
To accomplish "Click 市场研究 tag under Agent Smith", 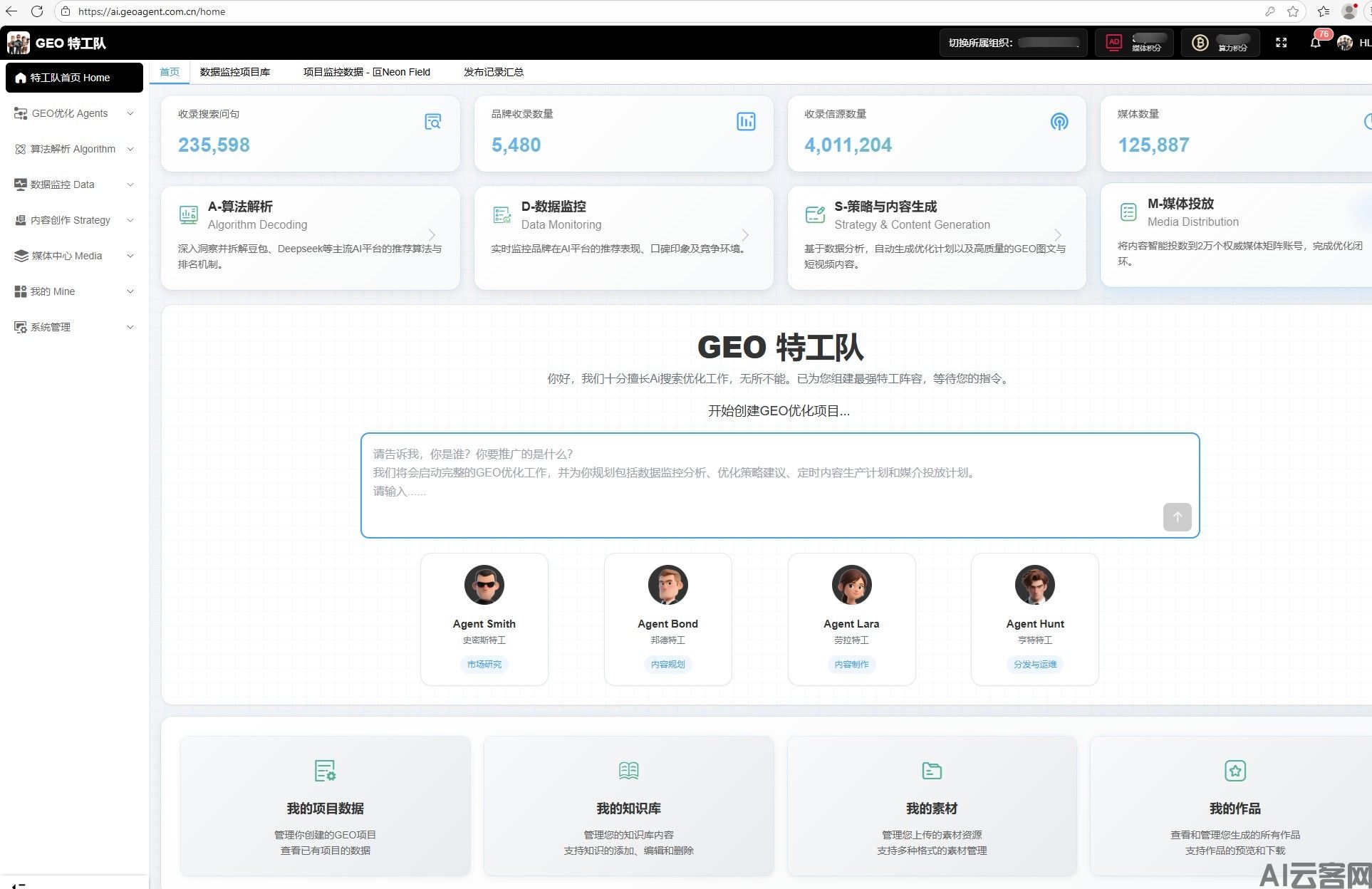I will [x=484, y=664].
